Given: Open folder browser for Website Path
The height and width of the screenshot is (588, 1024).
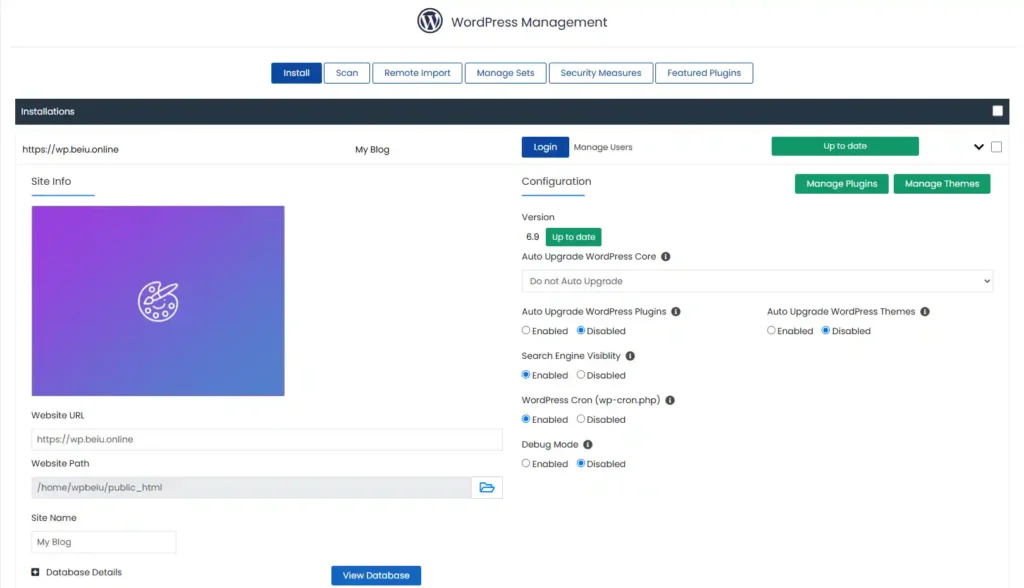Looking at the screenshot, I should (487, 487).
